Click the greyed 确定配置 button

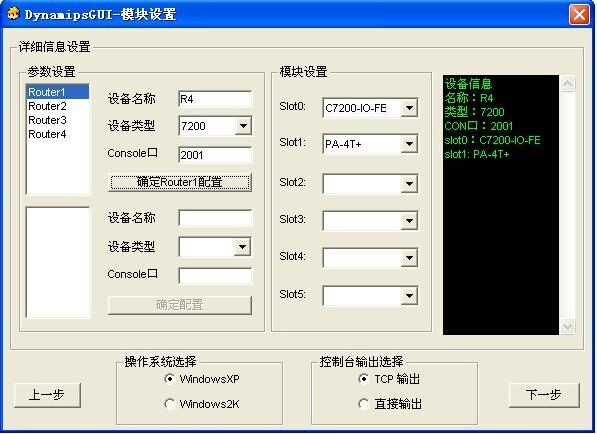180,305
